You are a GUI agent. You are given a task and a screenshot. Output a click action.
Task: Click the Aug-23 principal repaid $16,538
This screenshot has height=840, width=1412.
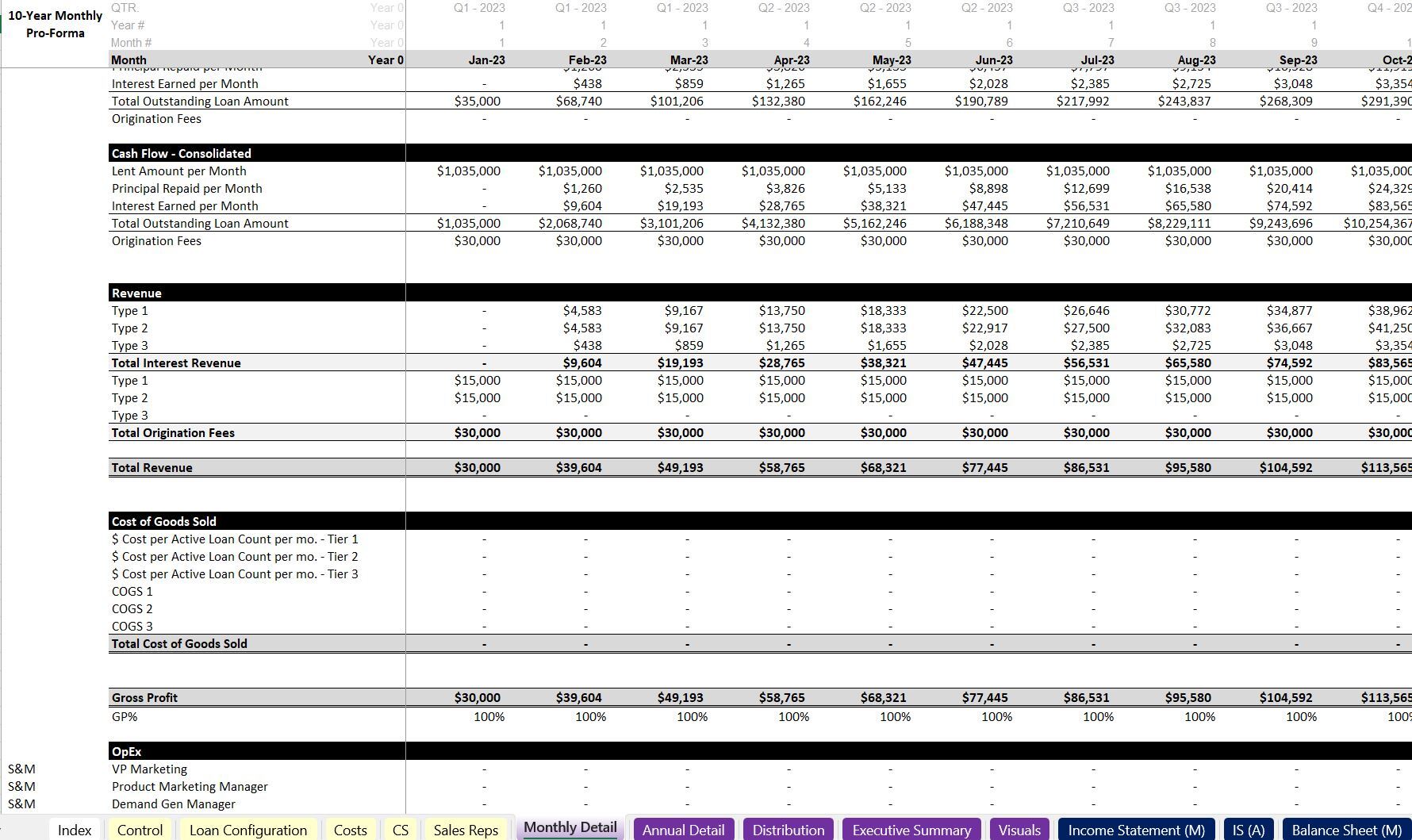1188,188
